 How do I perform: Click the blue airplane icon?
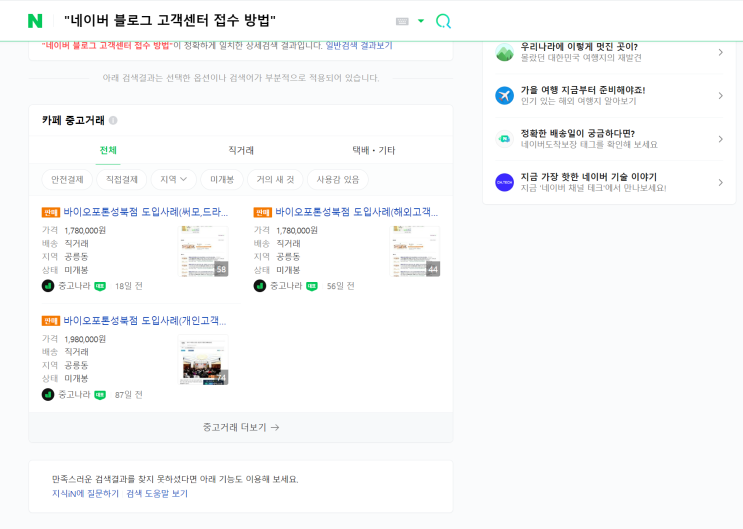click(505, 95)
